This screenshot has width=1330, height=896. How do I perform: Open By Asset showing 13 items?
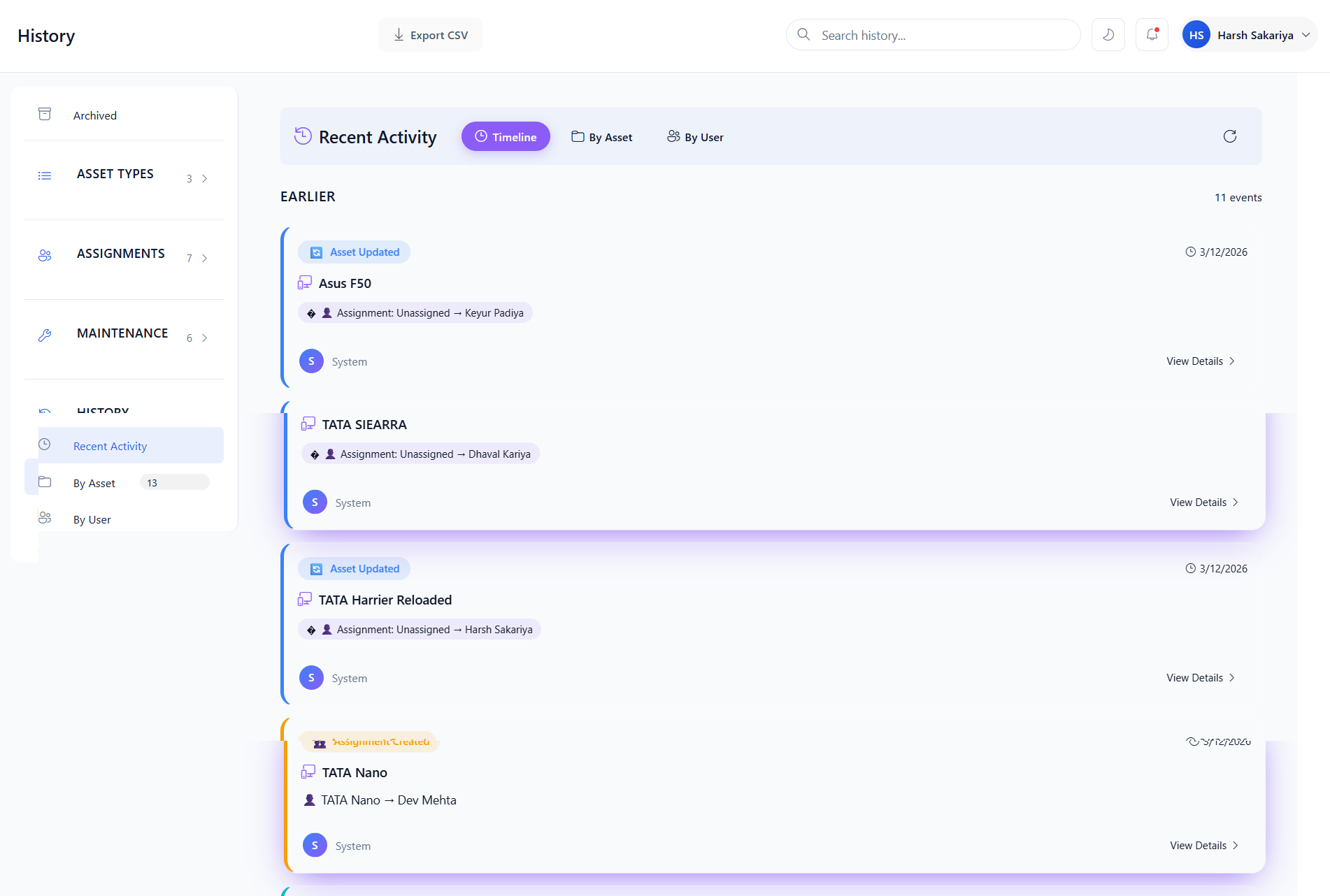(94, 483)
